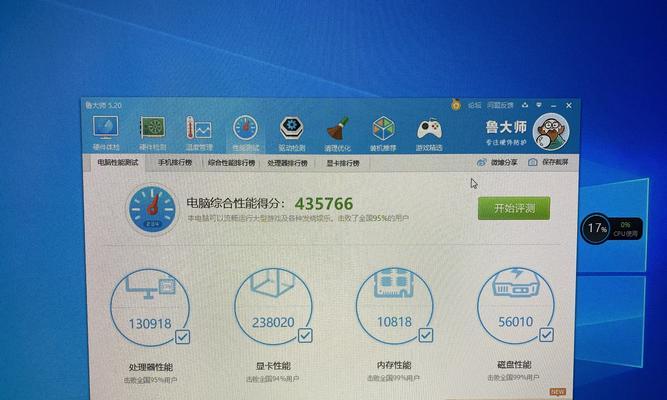This screenshot has width=667, height=400.
Task: Uncheck the 处理器性能 checkbox
Action: coord(182,337)
